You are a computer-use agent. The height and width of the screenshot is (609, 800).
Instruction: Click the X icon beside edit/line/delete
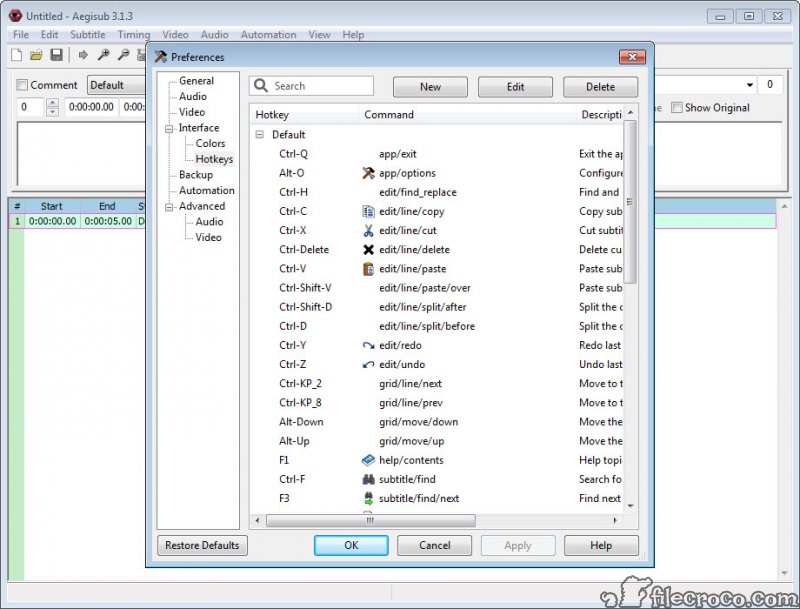368,249
